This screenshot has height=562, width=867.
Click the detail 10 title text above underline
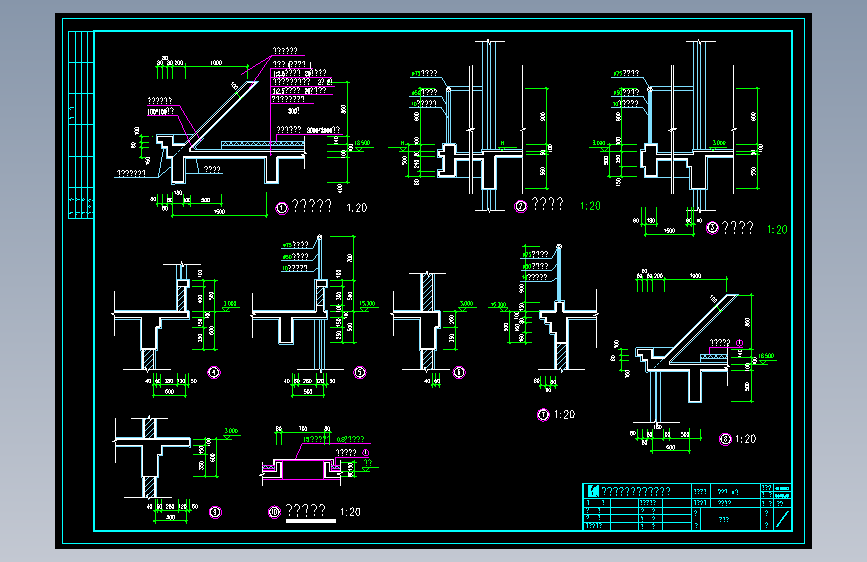[x=306, y=510]
